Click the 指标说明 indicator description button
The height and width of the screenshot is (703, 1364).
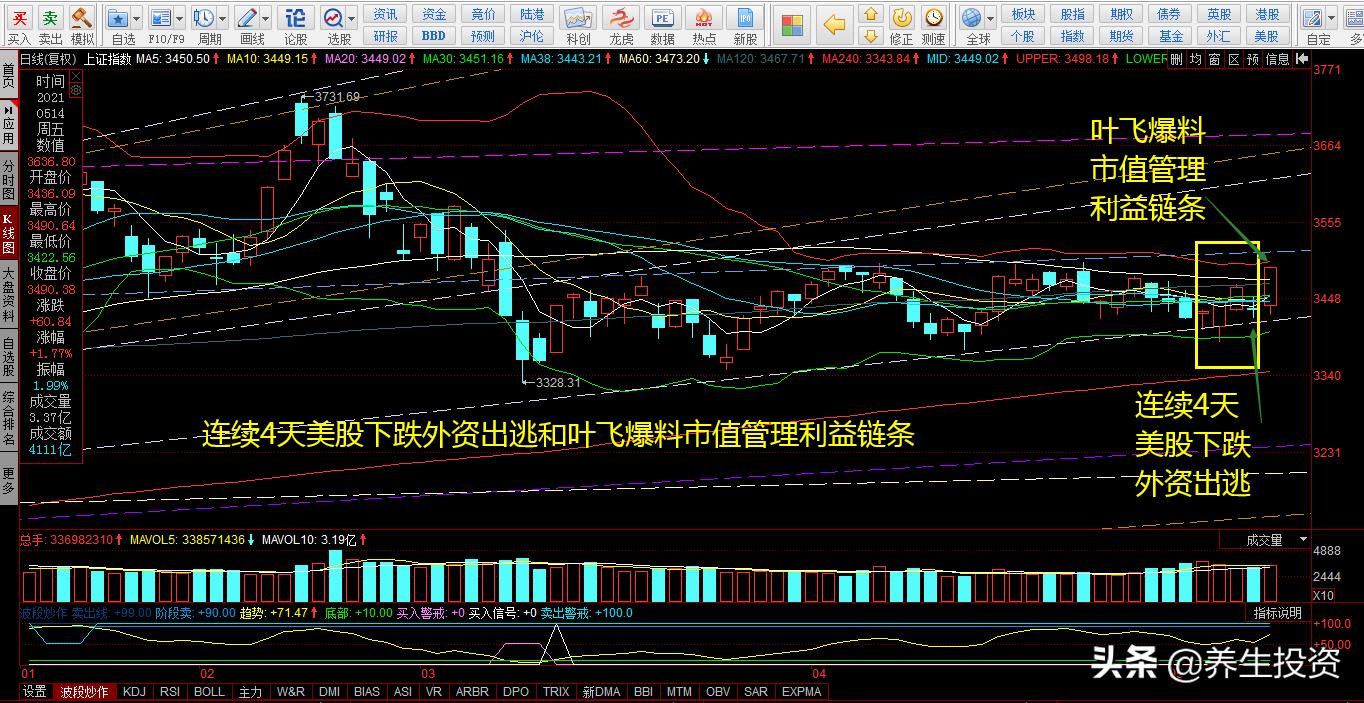tap(1277, 613)
